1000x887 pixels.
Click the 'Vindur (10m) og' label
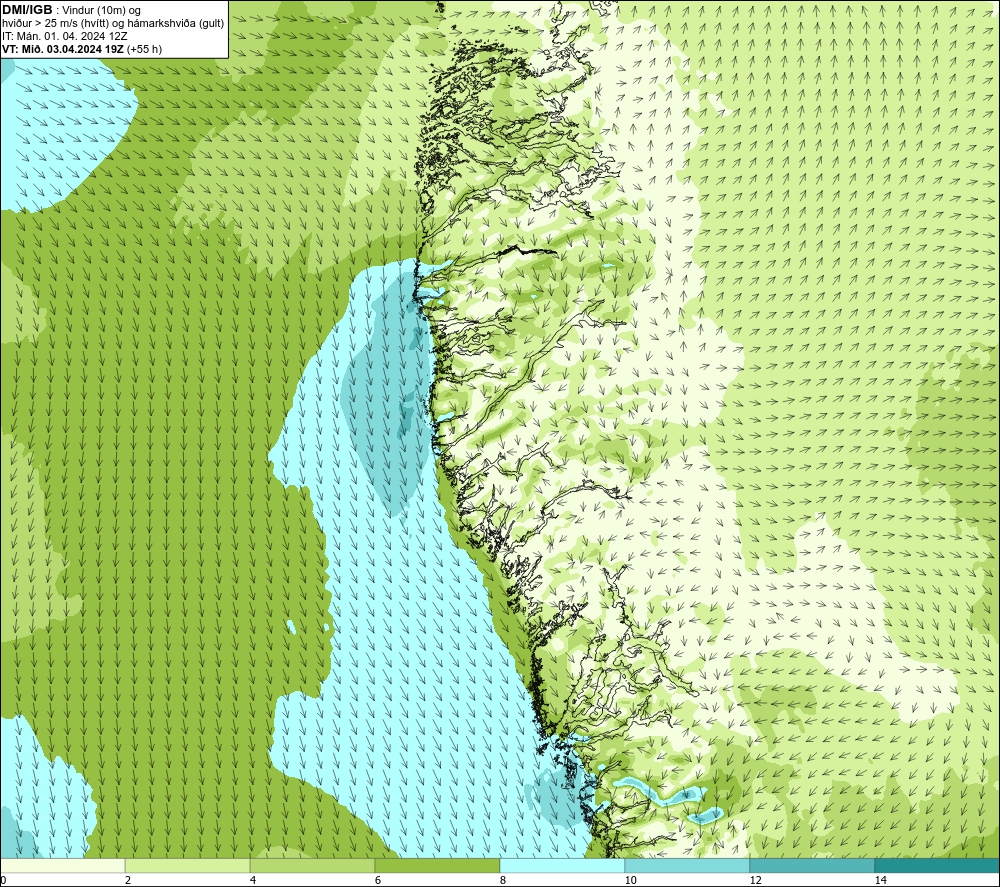tap(102, 11)
